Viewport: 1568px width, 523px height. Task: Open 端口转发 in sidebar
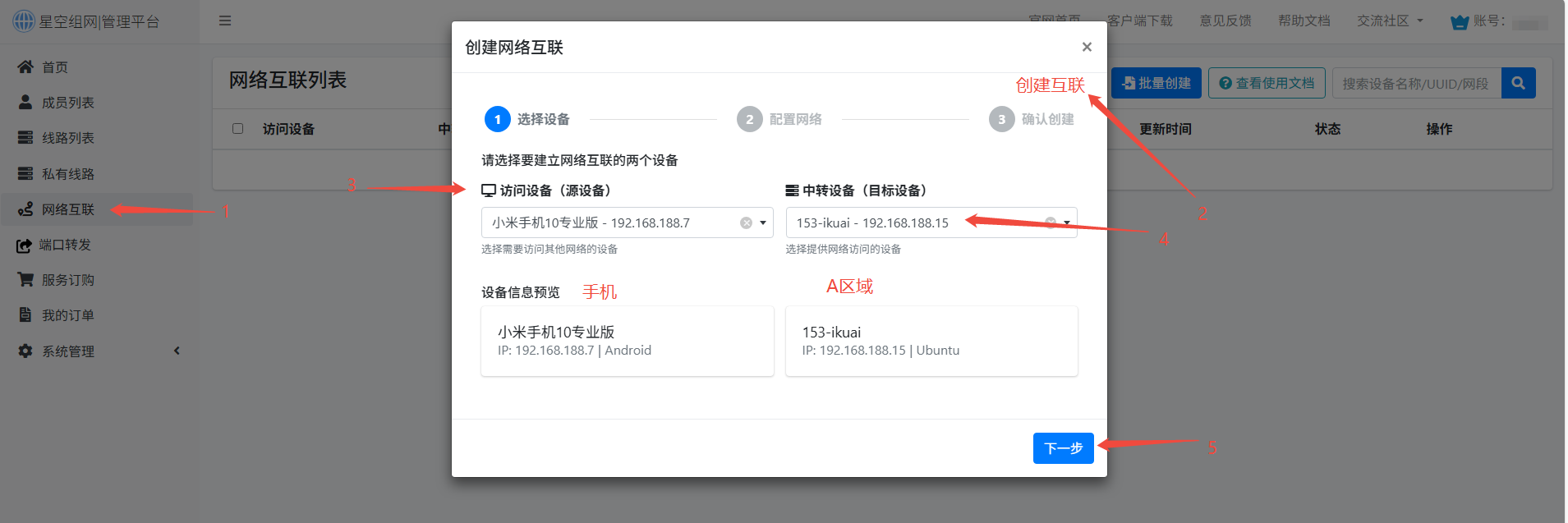pos(97,245)
